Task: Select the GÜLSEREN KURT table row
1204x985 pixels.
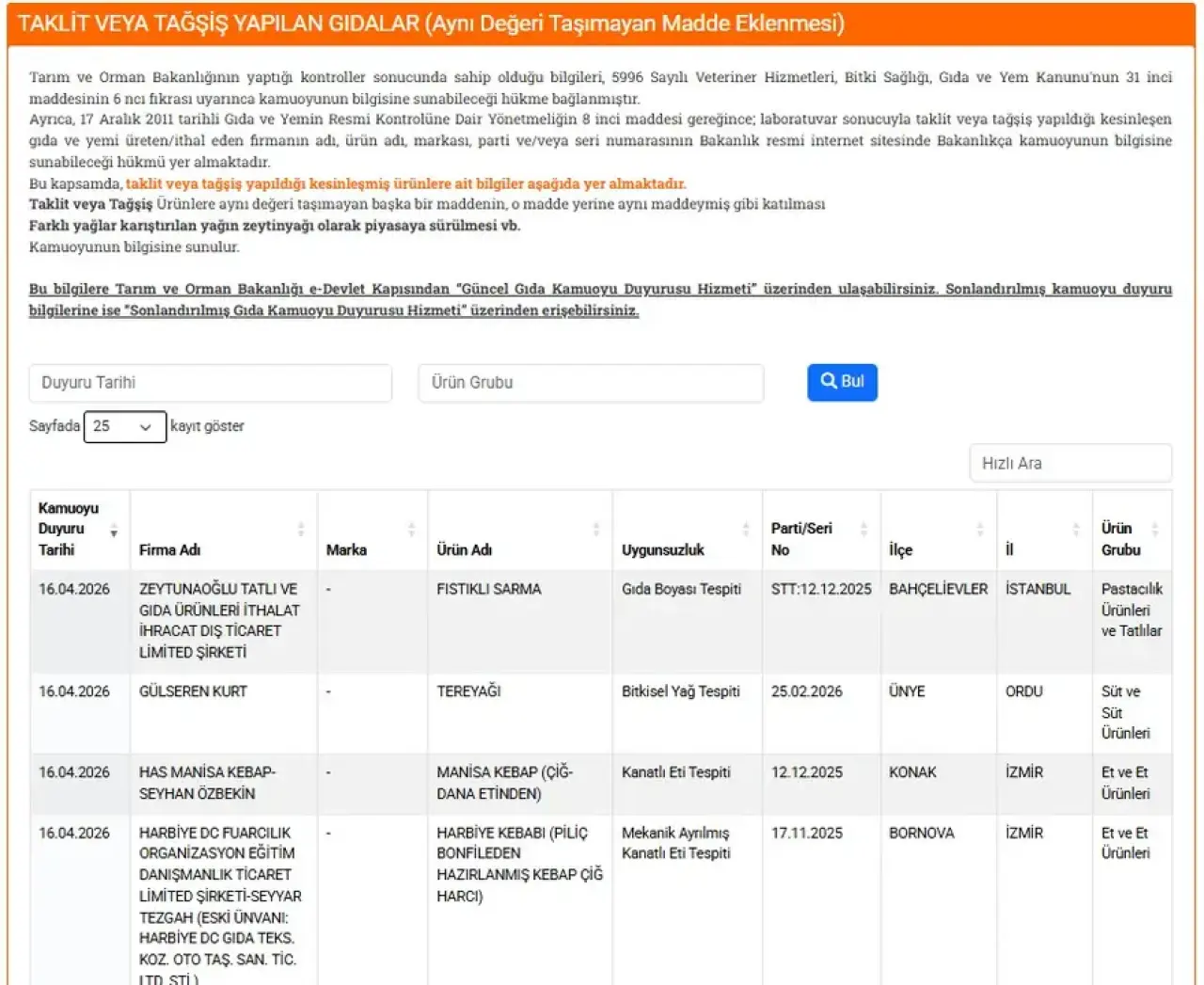Action: pyautogui.click(x=193, y=691)
